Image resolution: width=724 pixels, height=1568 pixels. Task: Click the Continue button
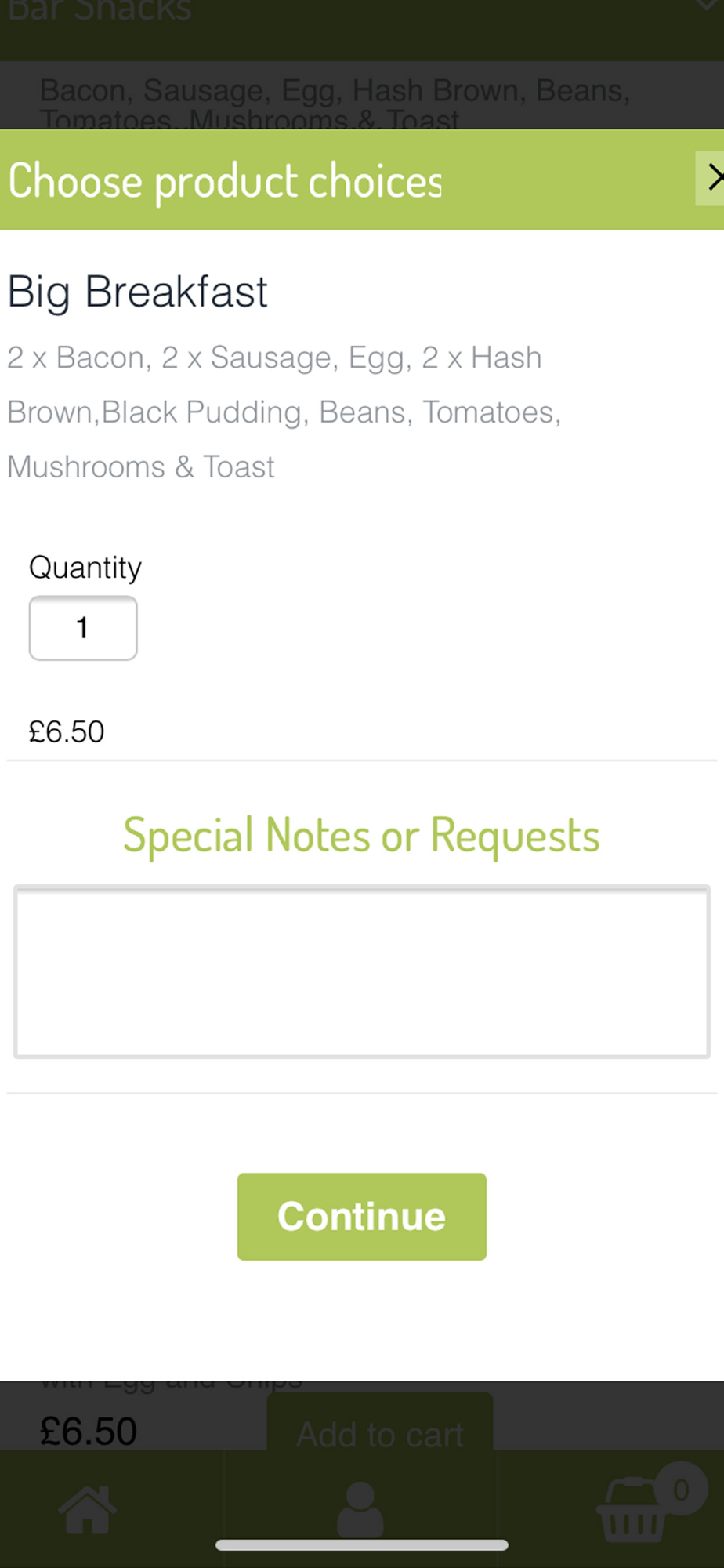tap(361, 1216)
